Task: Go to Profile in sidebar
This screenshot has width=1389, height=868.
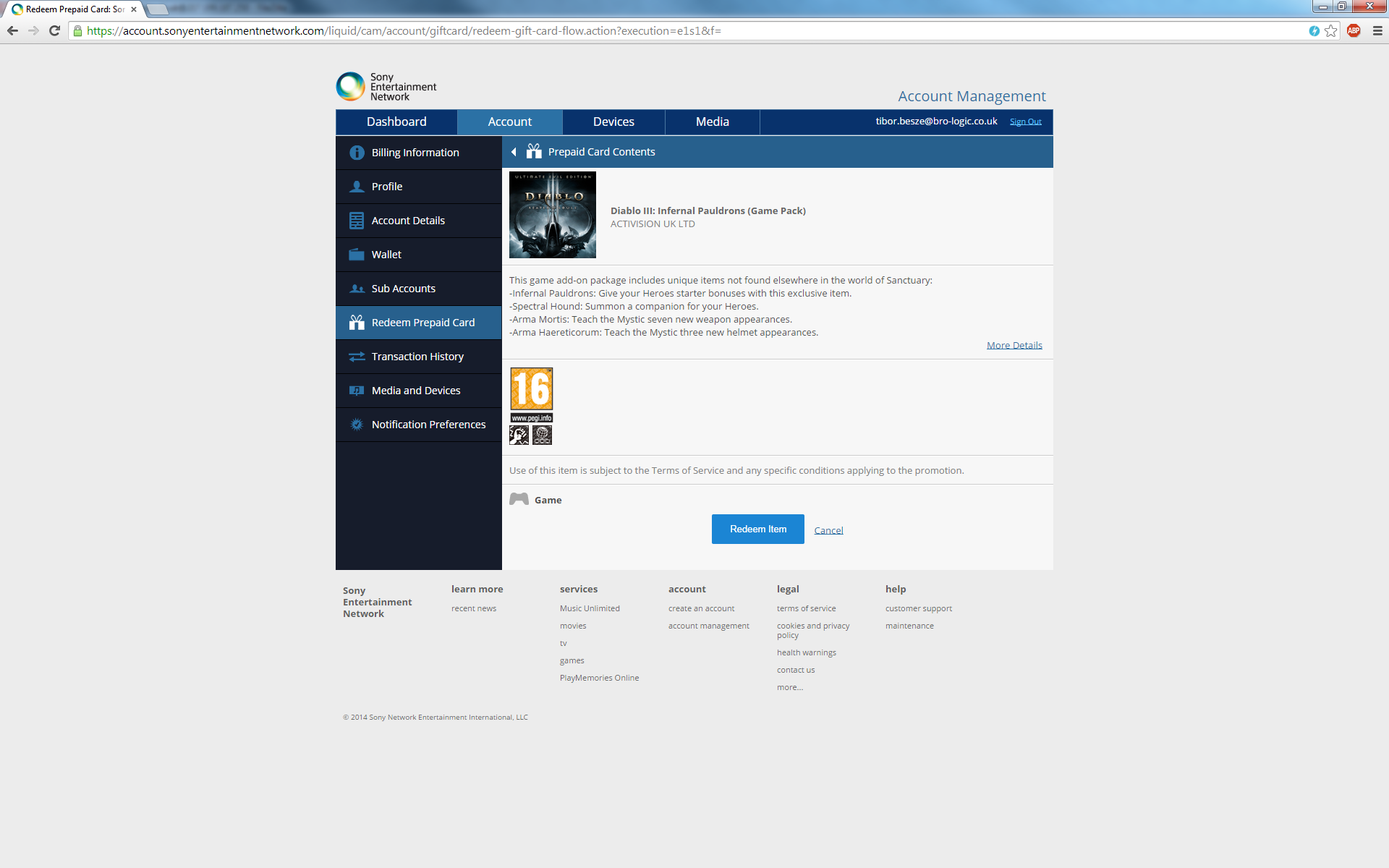Action: [419, 187]
